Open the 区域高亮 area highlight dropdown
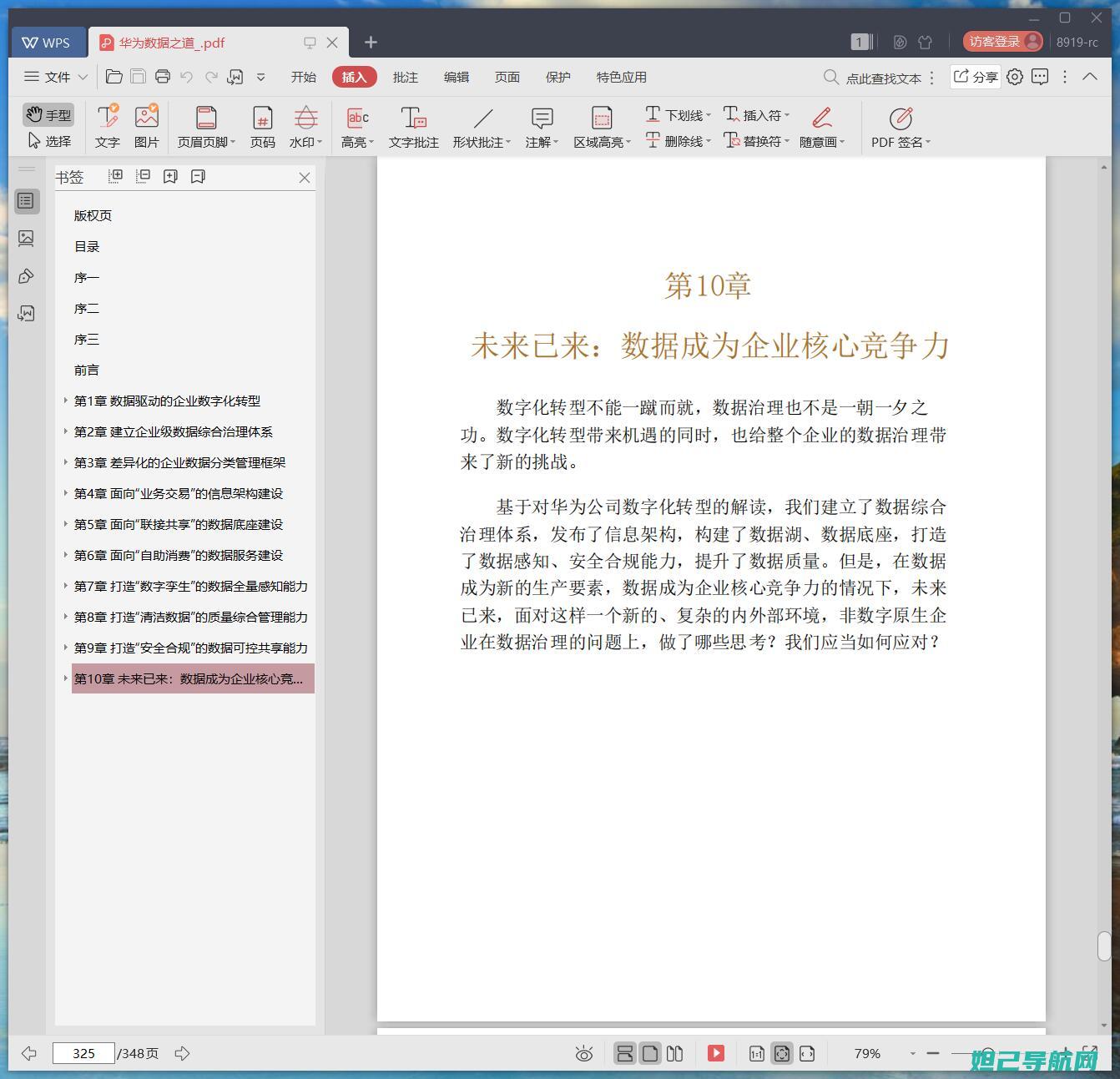The width and height of the screenshot is (1120, 1079). pyautogui.click(x=602, y=127)
